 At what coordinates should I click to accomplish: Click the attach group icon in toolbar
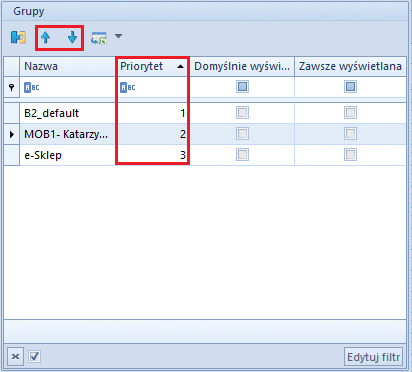pos(18,37)
